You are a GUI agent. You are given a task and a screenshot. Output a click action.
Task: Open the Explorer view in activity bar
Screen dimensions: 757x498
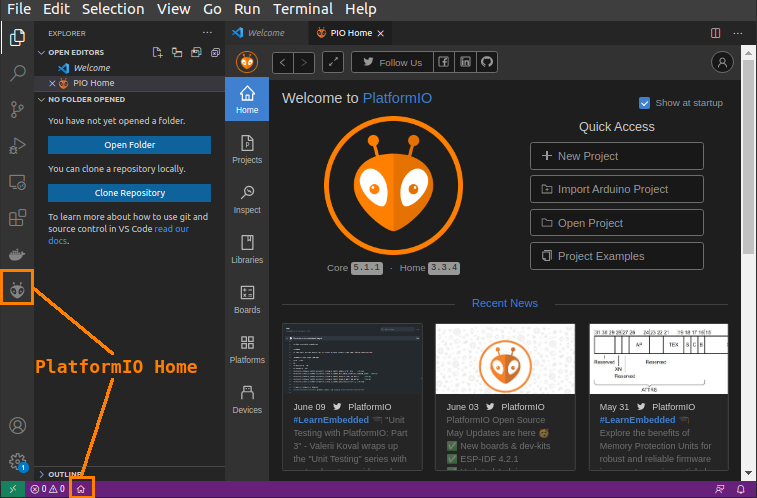17,38
